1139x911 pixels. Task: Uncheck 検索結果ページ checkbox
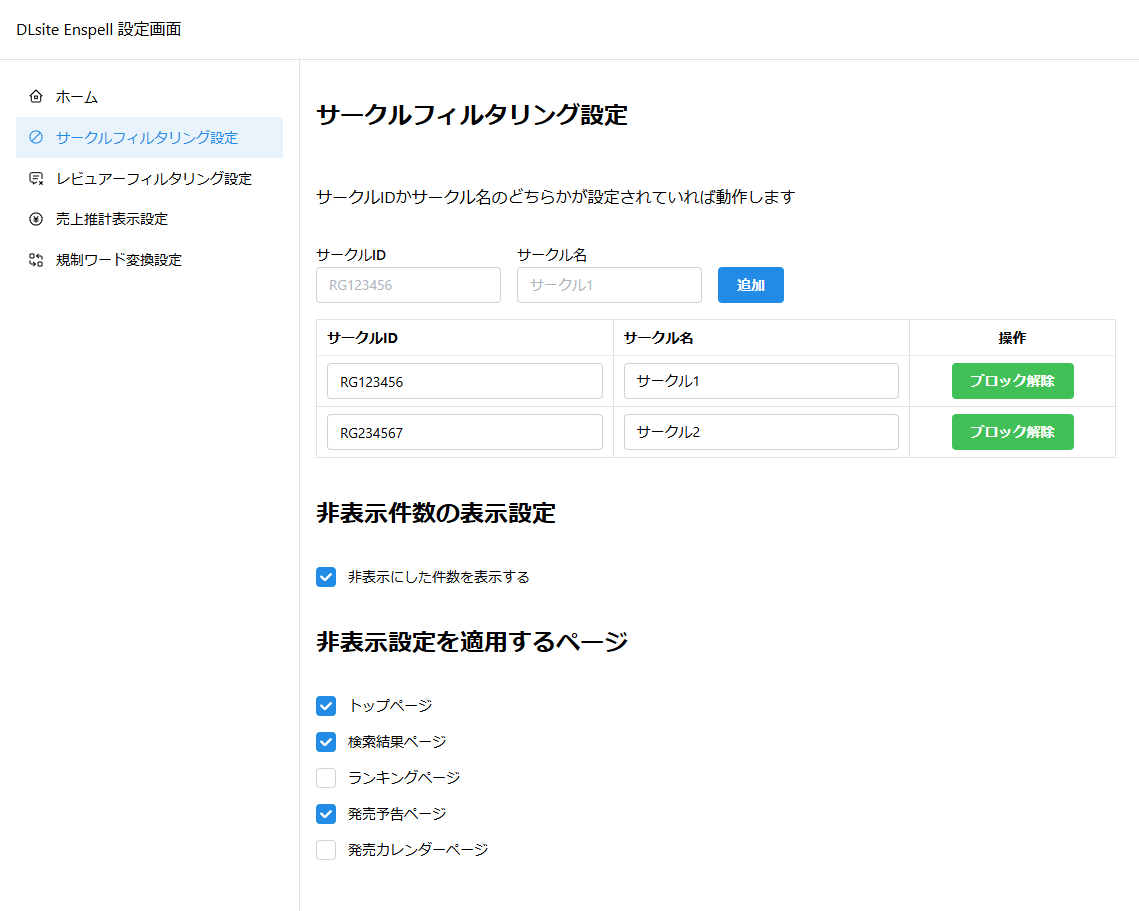coord(326,742)
